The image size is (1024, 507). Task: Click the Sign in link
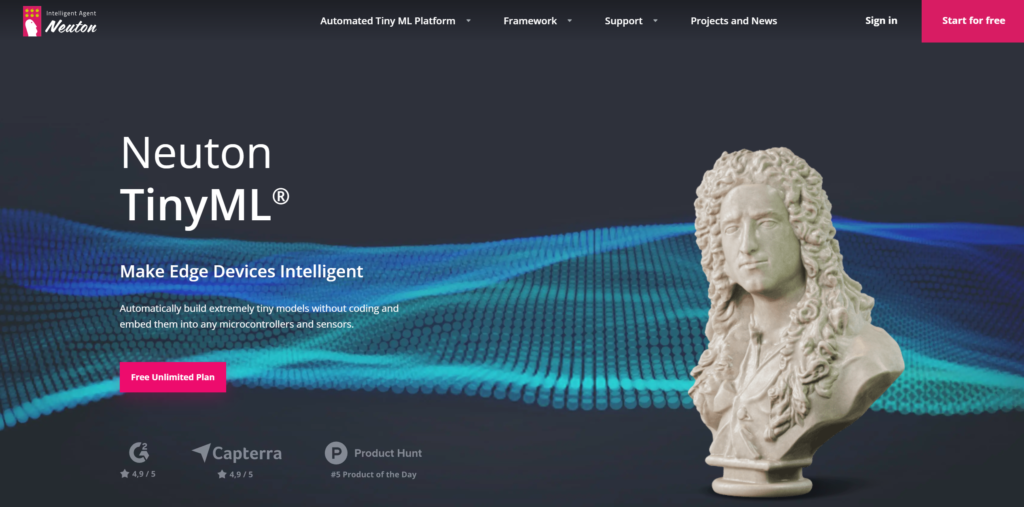click(x=881, y=21)
